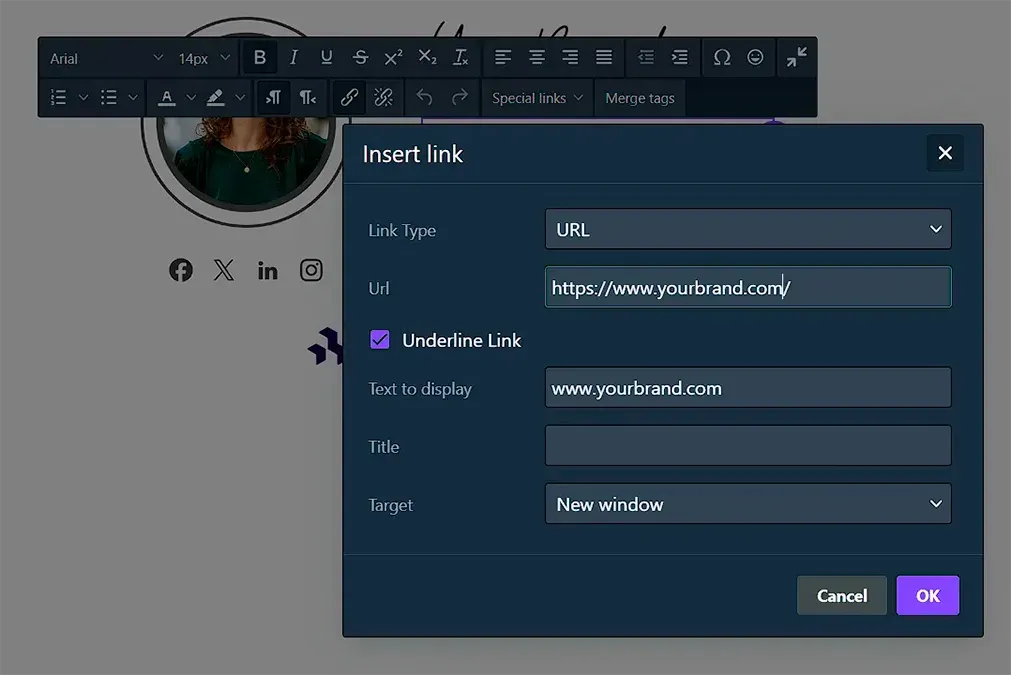Click the unlink icon in toolbar
Viewport: 1011px width, 675px height.
pos(383,98)
